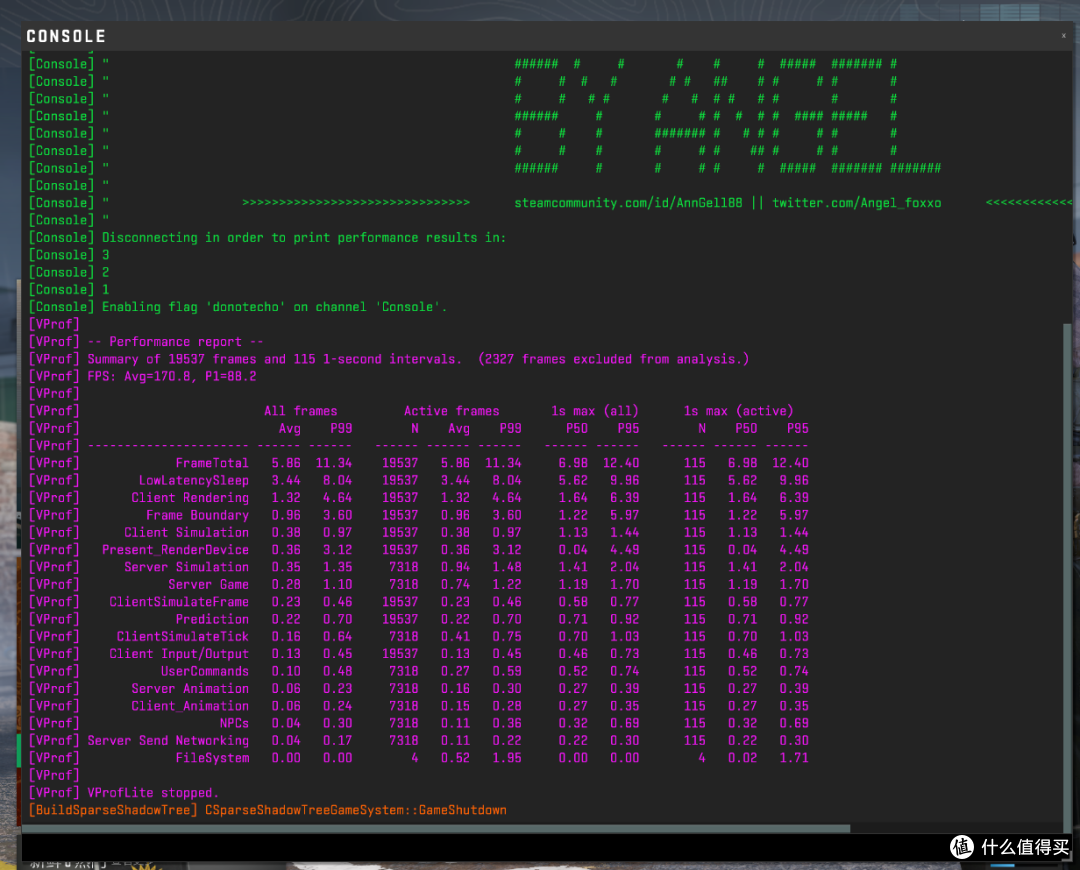Click the twitter.com/Angel_foxxo text

[x=856, y=203]
